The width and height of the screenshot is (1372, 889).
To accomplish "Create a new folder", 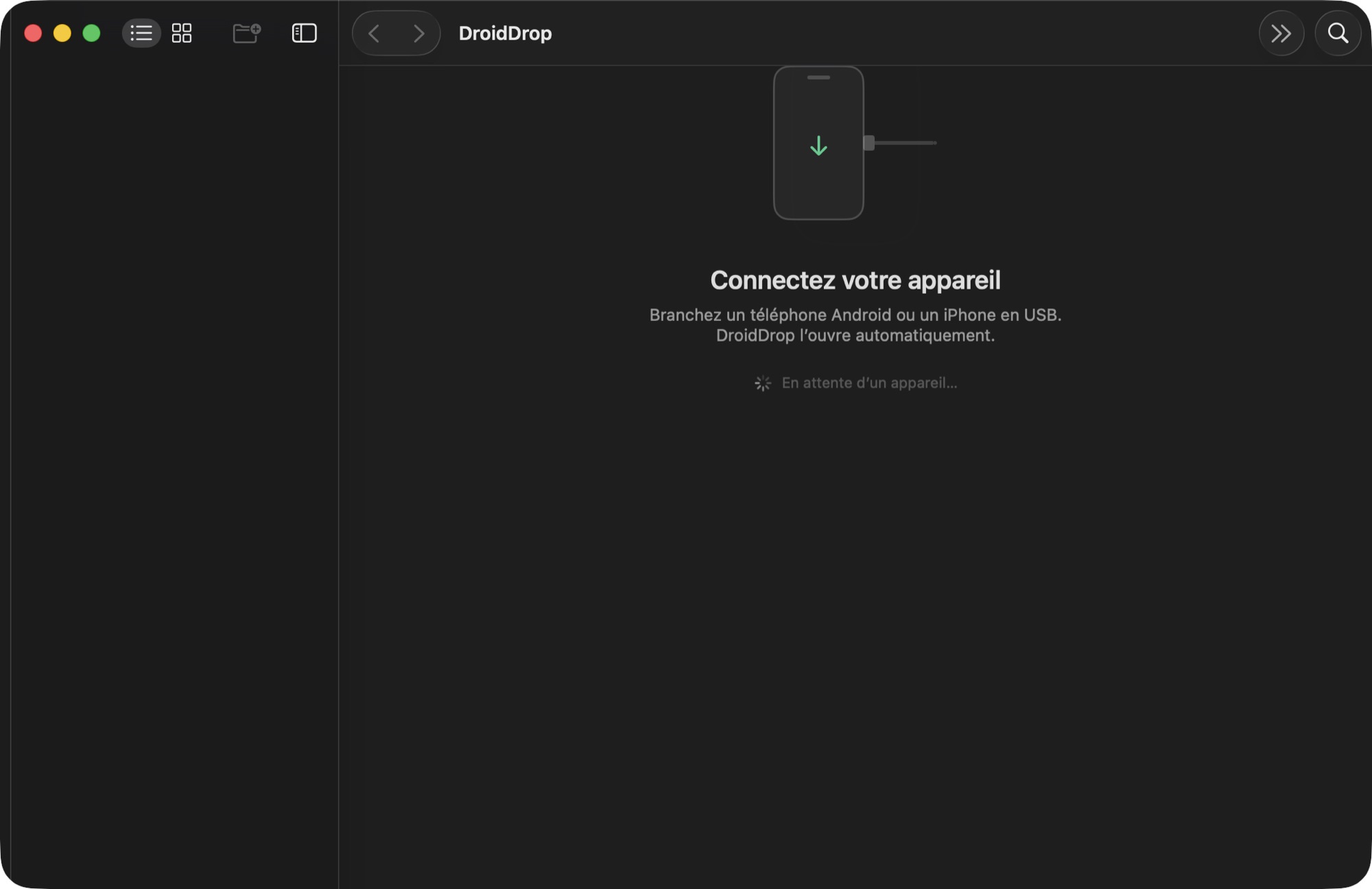I will pos(246,33).
